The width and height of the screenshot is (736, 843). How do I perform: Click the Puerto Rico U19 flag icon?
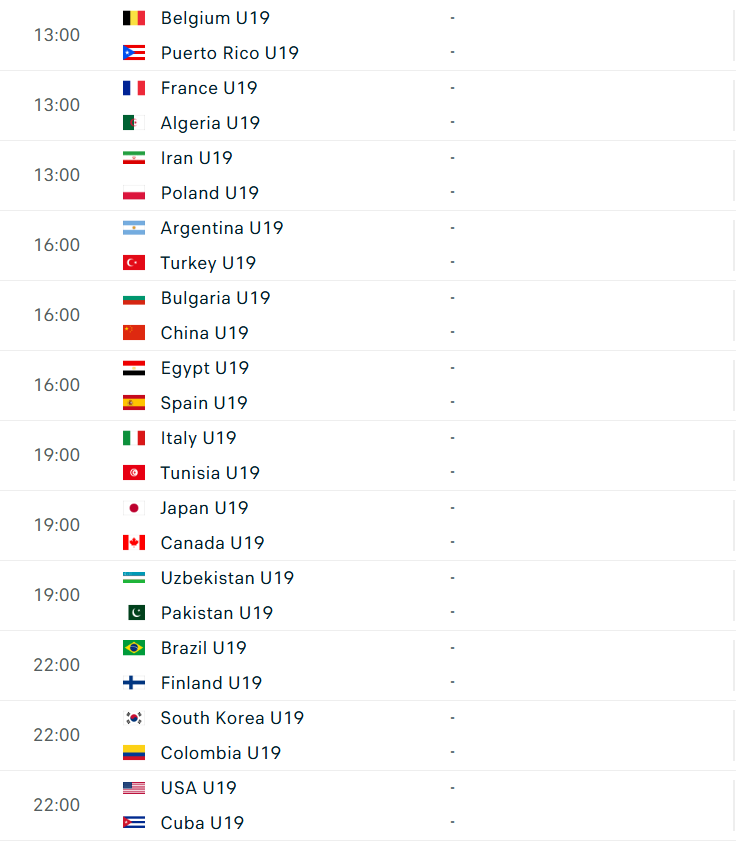[134, 53]
